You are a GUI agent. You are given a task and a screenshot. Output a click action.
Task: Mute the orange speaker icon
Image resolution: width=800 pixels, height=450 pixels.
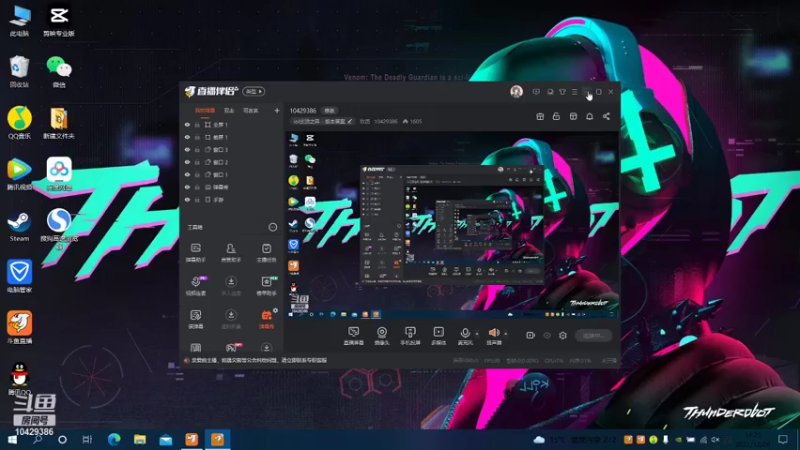(x=493, y=333)
